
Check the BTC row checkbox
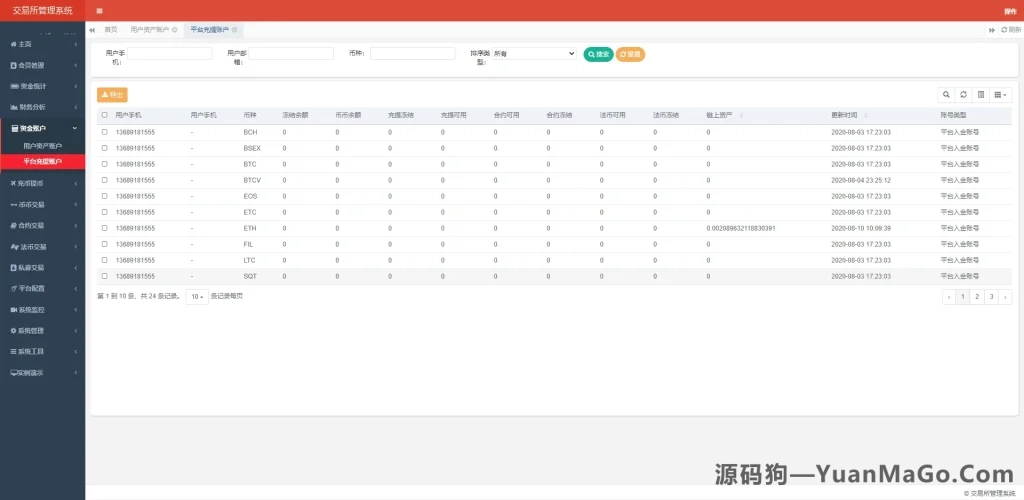[x=104, y=164]
